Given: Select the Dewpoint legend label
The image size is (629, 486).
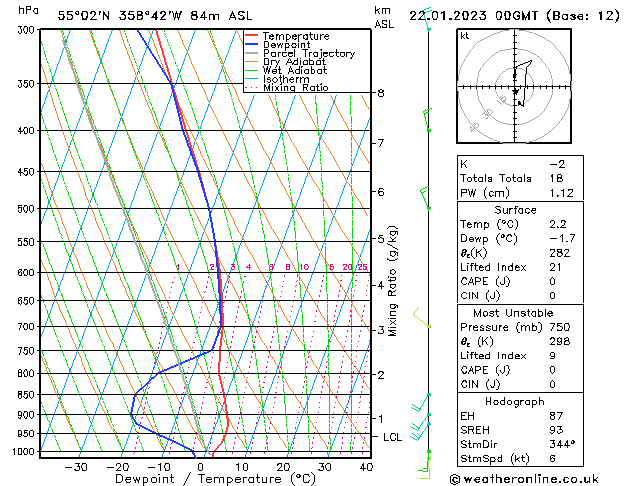Looking at the screenshot, I should [x=286, y=45].
